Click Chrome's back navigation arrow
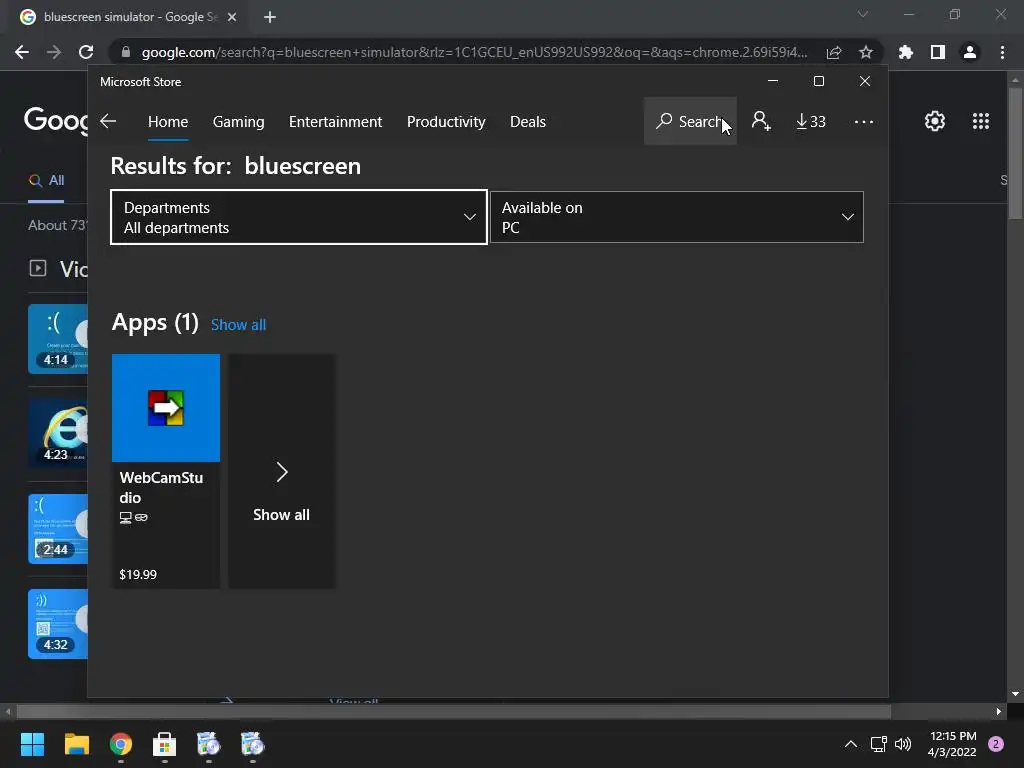 (22, 52)
